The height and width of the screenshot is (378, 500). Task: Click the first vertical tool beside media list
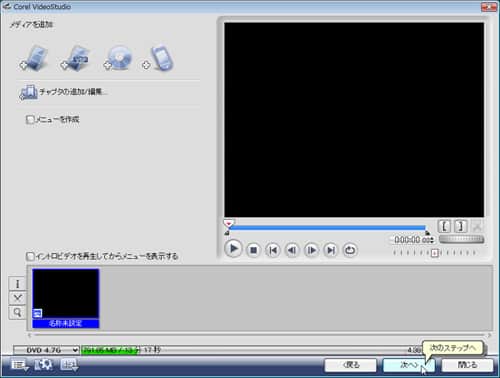click(x=17, y=284)
